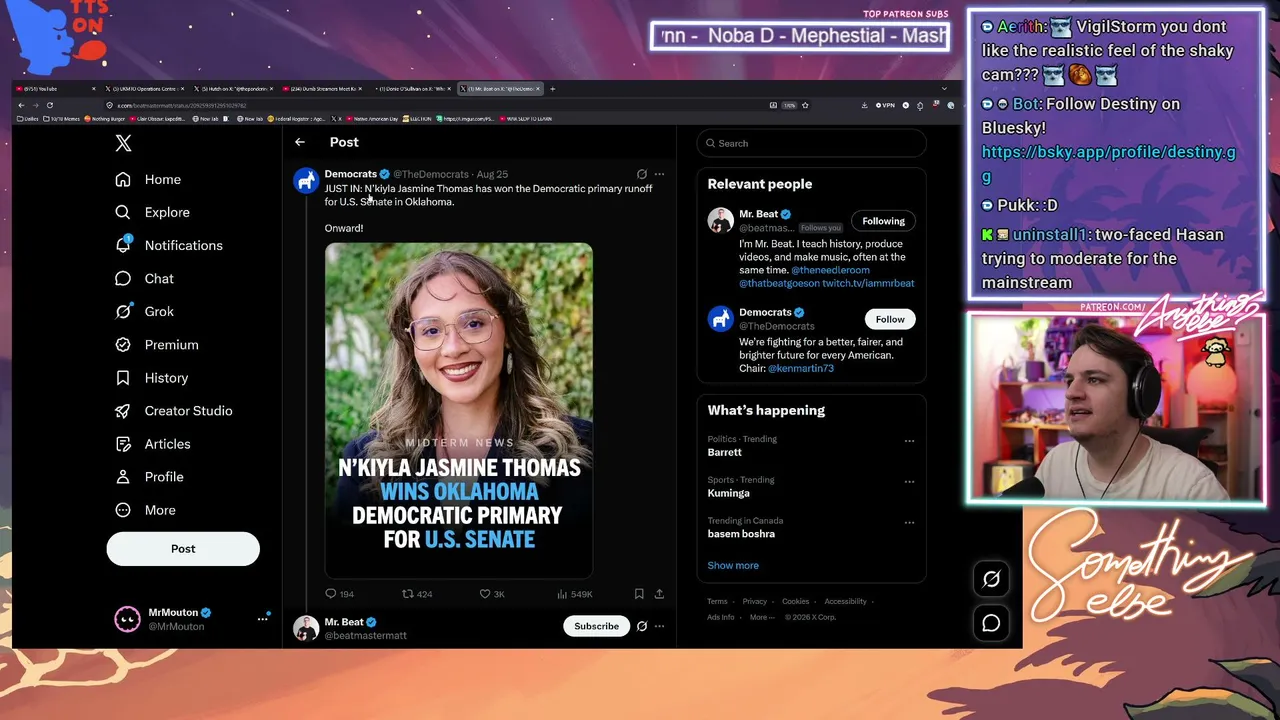
Task: Click the X logo in the sidebar
Action: [x=123, y=143]
